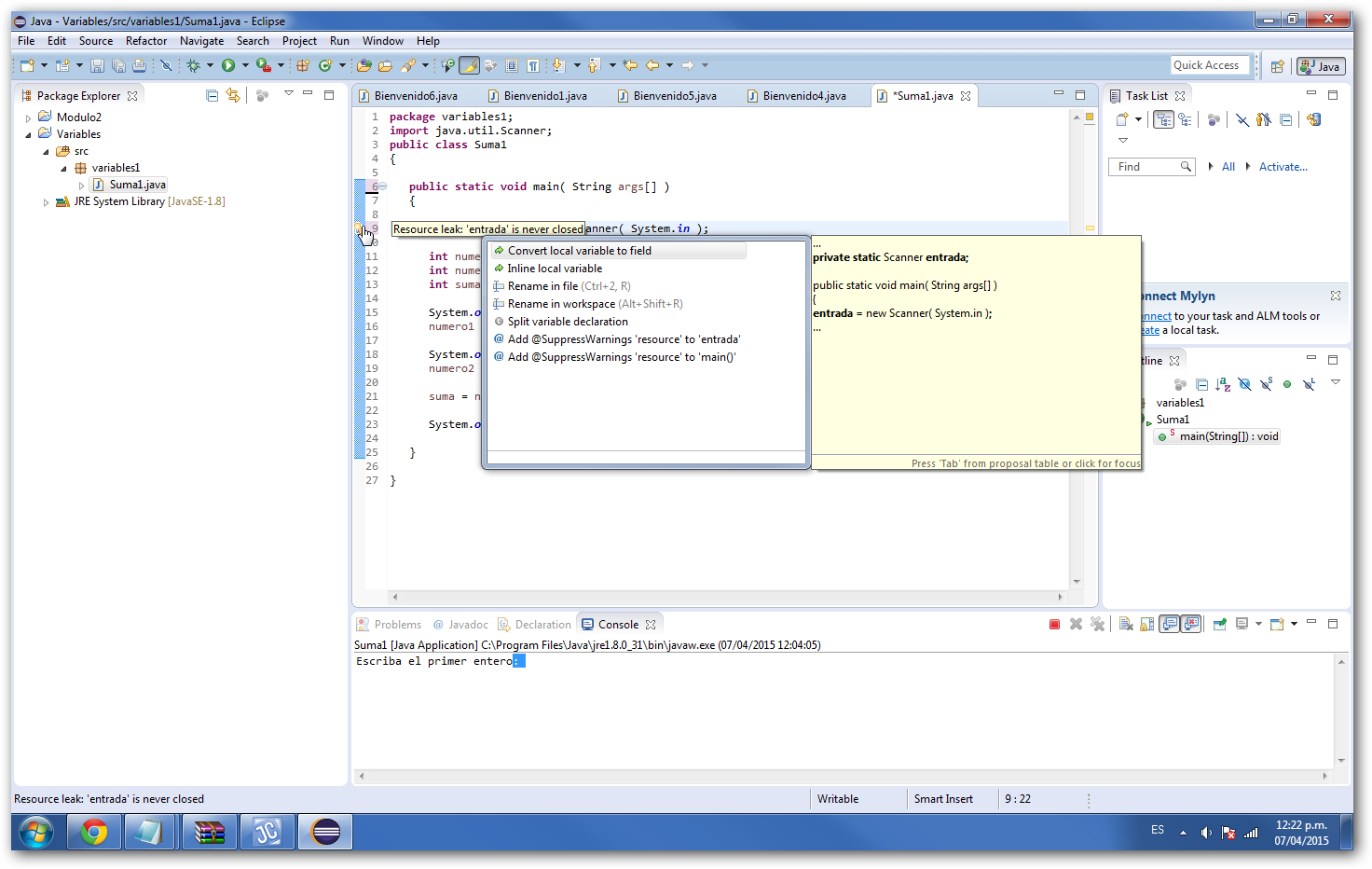Open the Package Explorer view menu
The image size is (1372, 869).
tap(288, 93)
